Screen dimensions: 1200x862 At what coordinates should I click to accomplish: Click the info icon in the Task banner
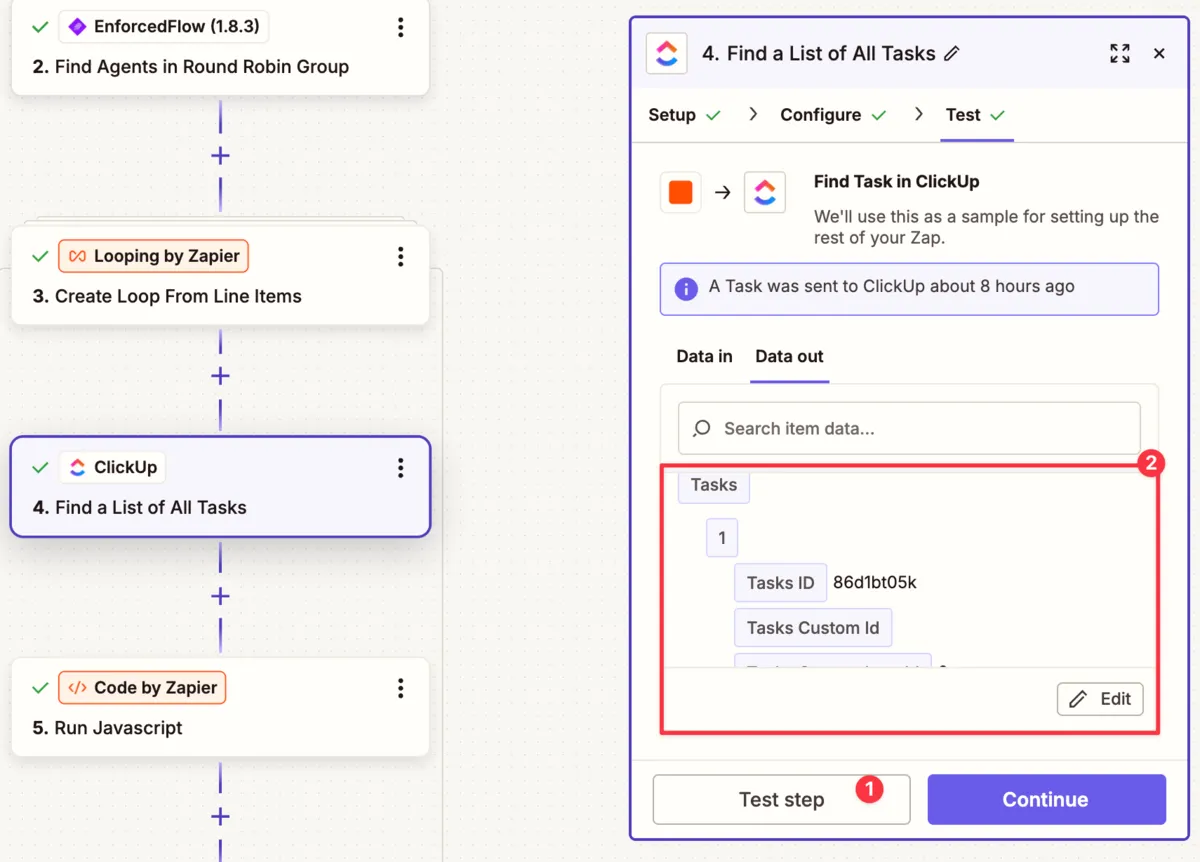(x=684, y=287)
